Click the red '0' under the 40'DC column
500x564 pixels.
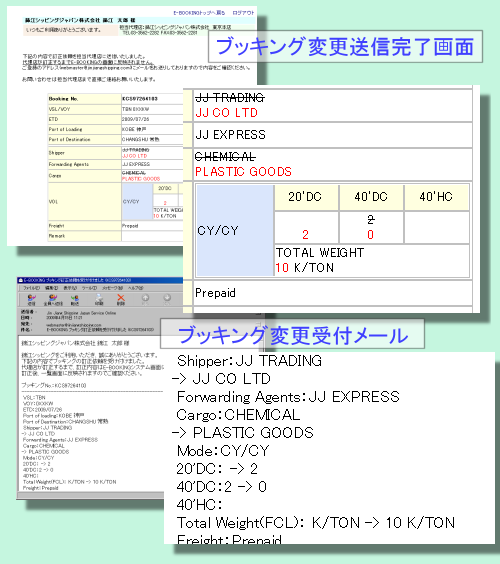click(x=371, y=235)
